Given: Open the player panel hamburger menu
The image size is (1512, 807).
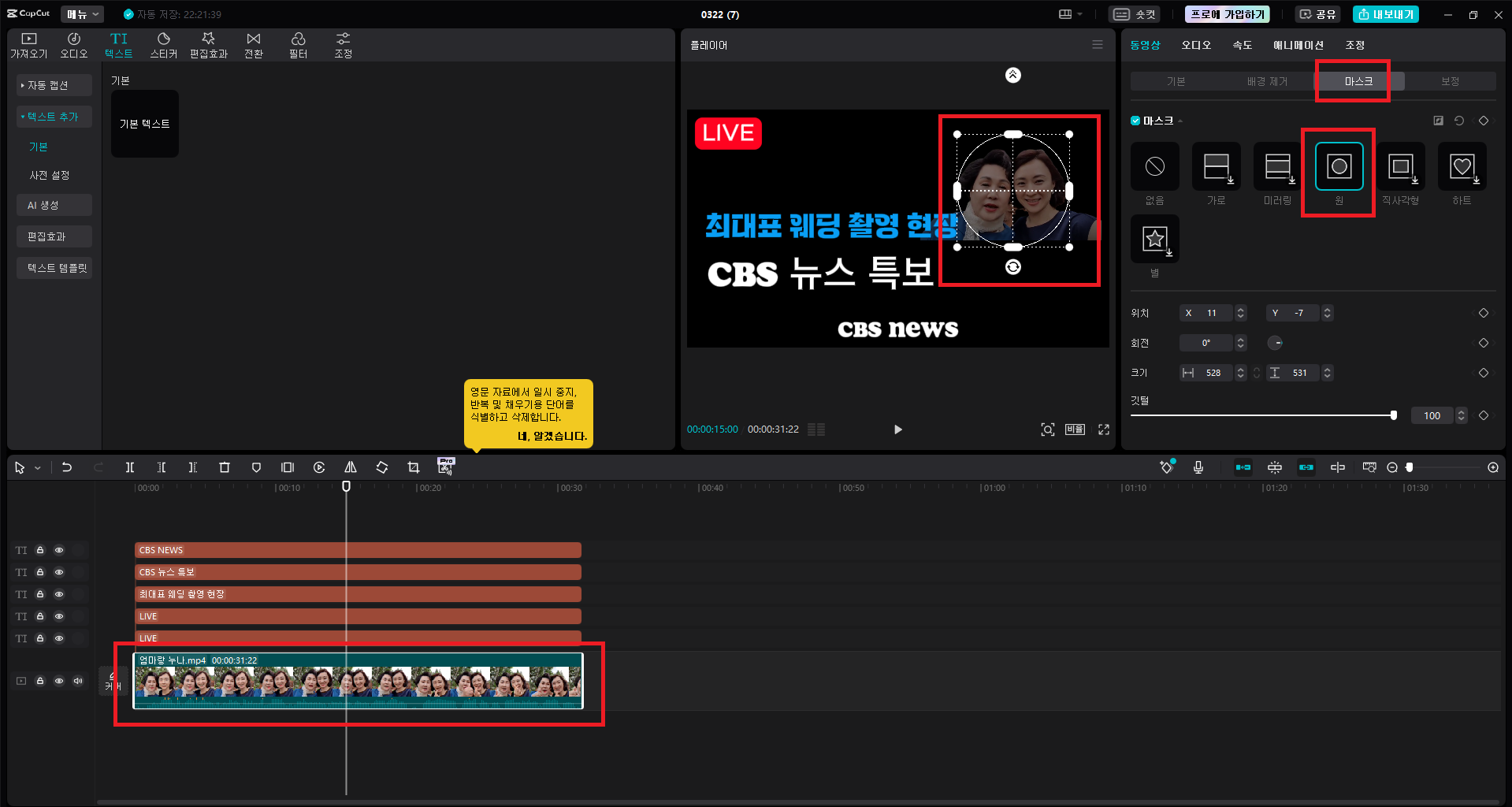Looking at the screenshot, I should coord(1098,45).
